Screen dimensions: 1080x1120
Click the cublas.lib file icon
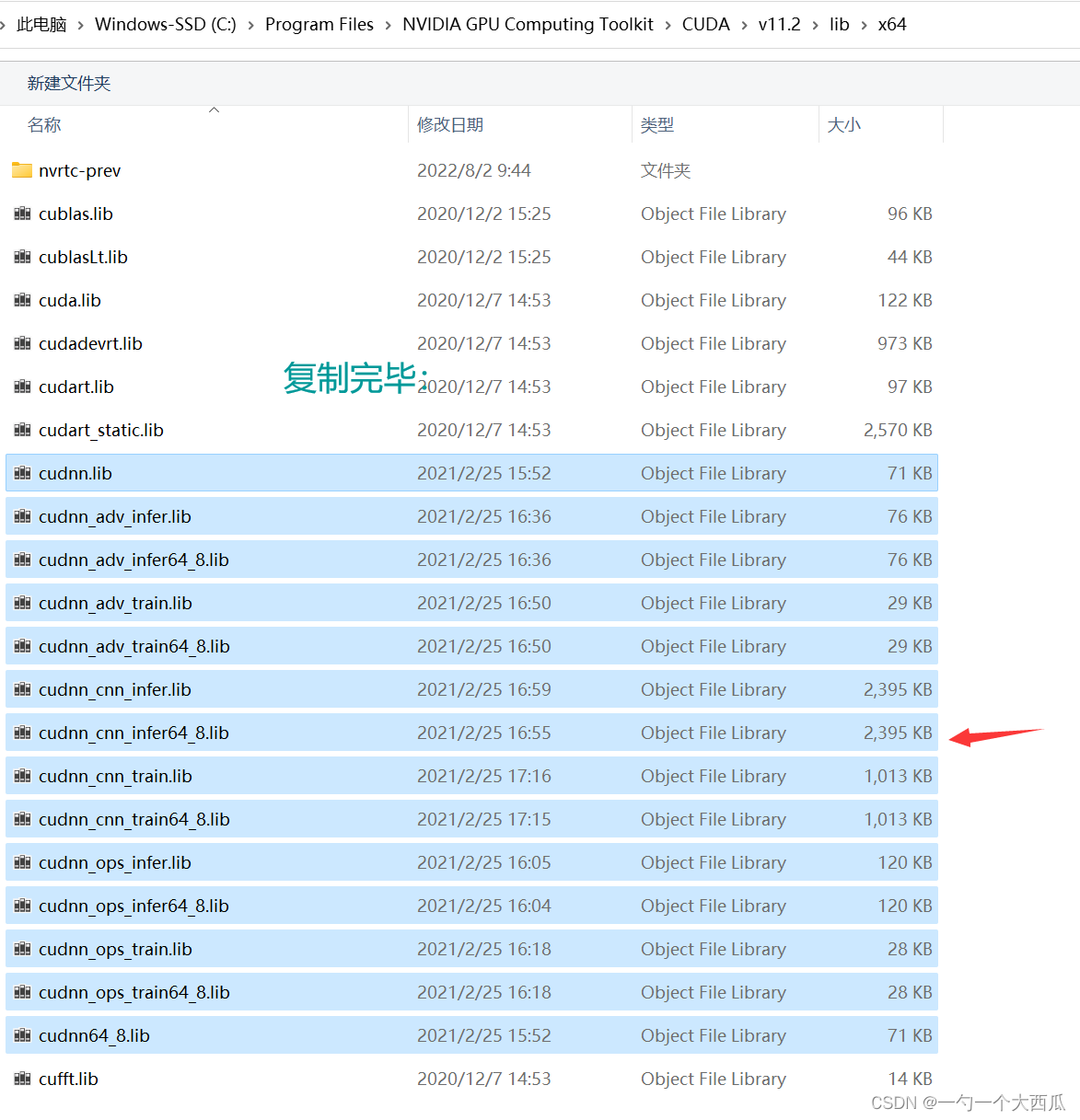23,214
